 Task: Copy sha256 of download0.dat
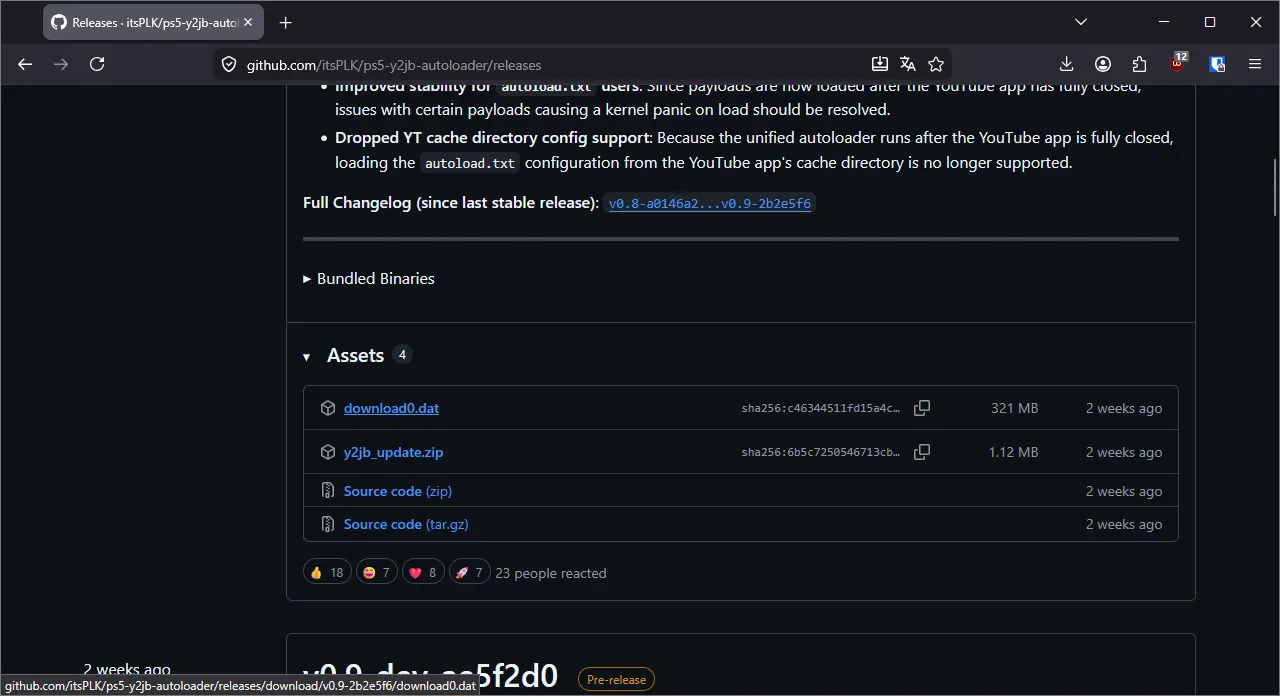[922, 408]
